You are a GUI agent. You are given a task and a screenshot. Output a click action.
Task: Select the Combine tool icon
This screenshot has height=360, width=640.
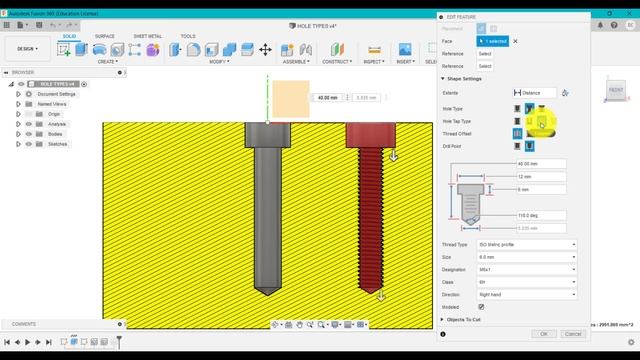[229, 50]
